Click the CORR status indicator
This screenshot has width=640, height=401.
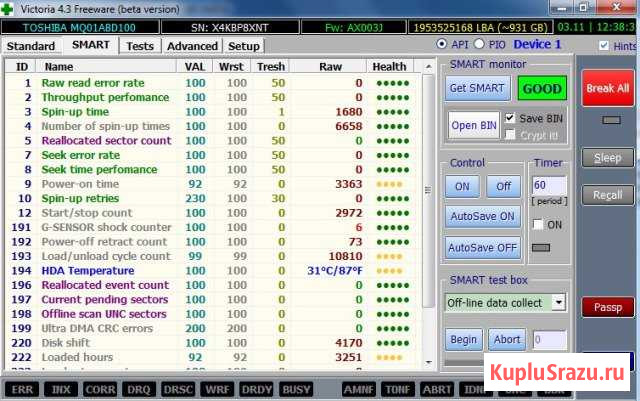100,387
